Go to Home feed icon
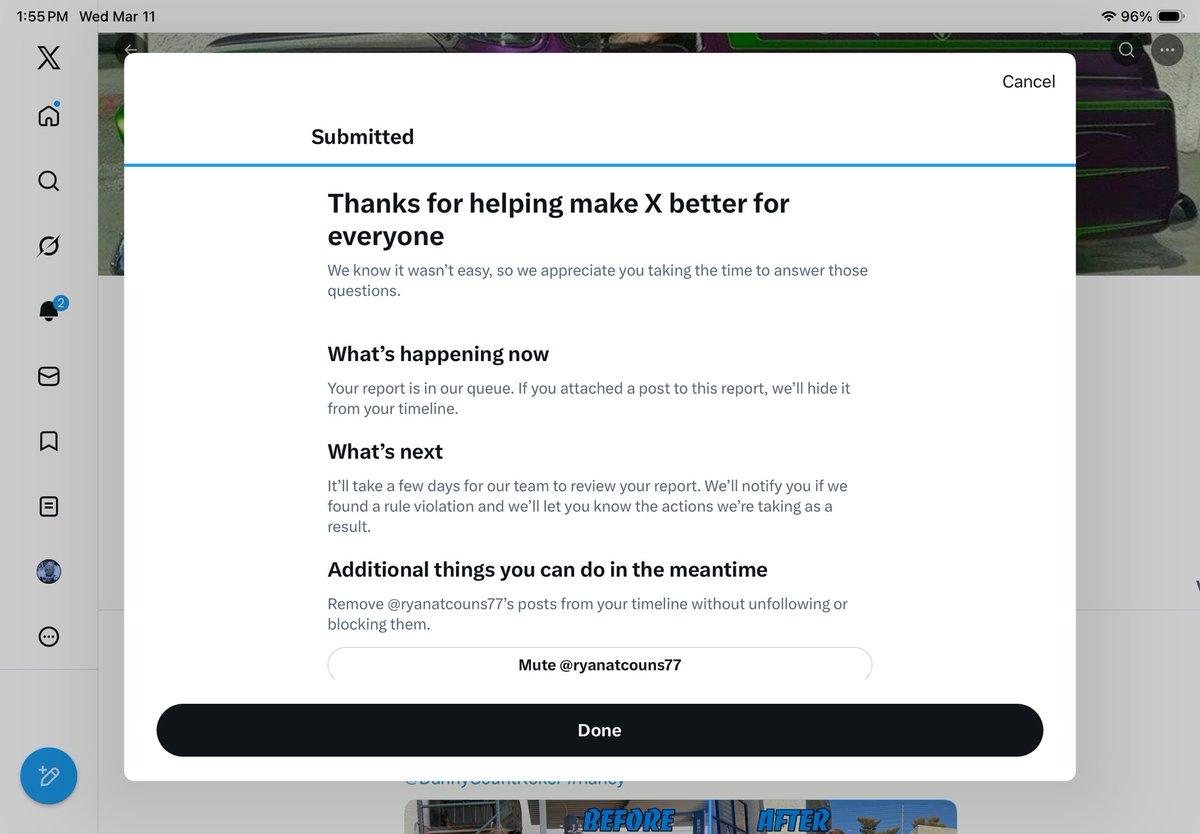The height and width of the screenshot is (834, 1200). [48, 116]
